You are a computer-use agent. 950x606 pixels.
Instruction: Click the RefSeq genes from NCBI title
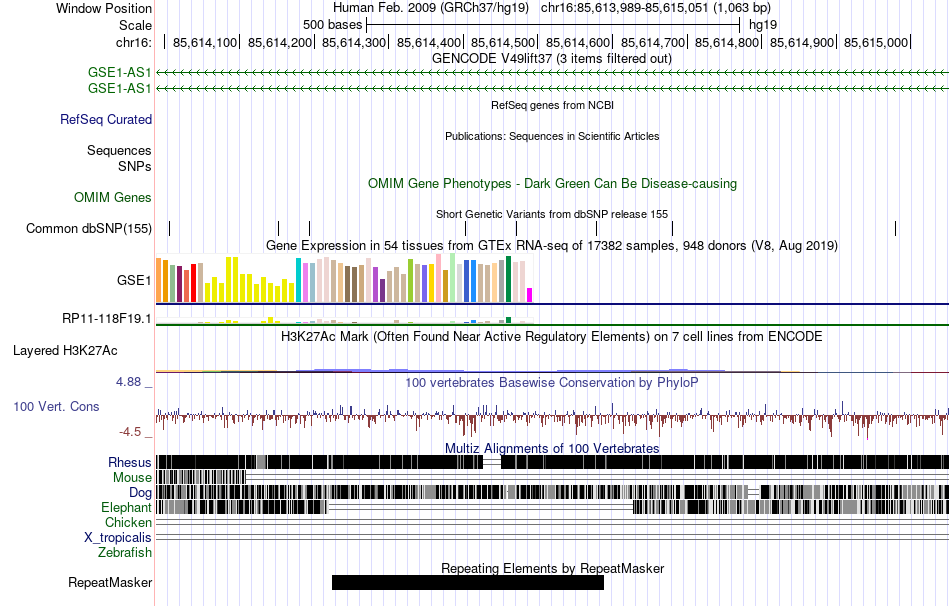553,105
